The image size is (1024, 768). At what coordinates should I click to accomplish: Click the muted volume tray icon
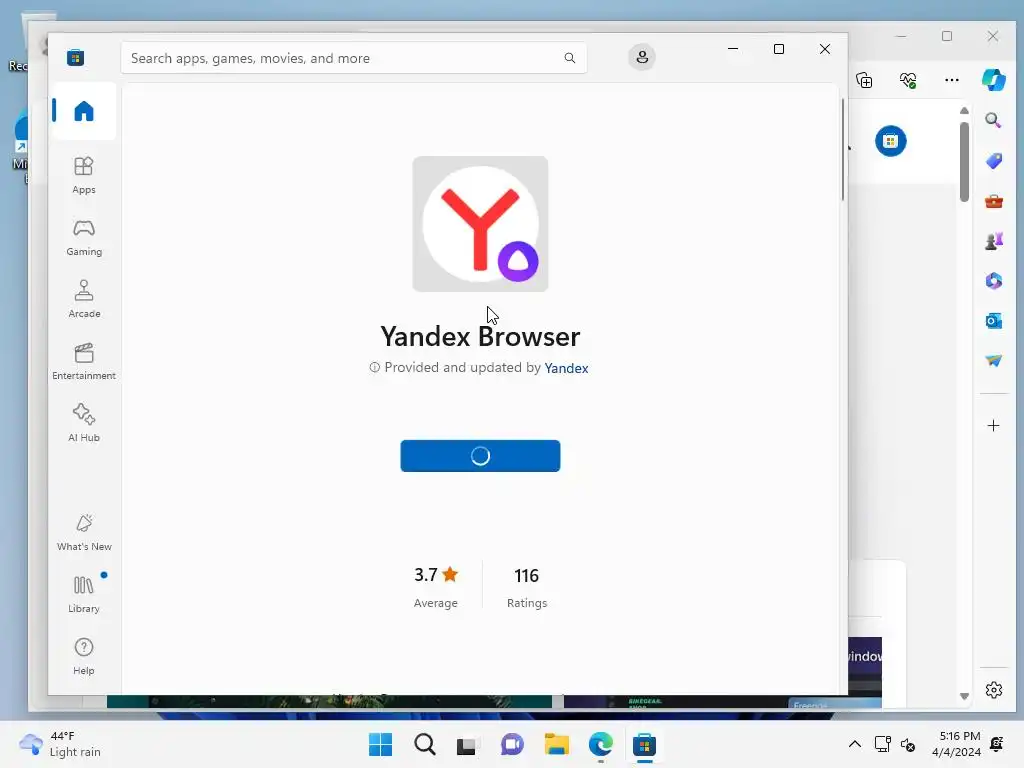[908, 744]
